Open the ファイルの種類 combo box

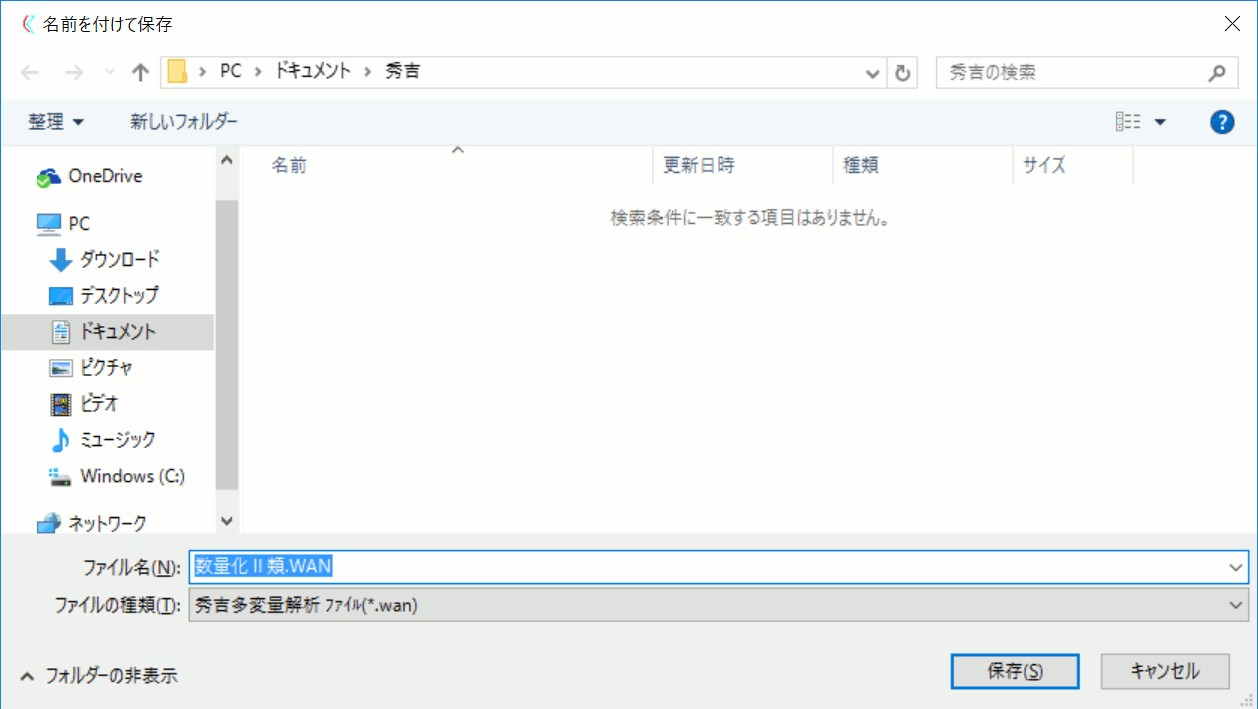(718, 605)
